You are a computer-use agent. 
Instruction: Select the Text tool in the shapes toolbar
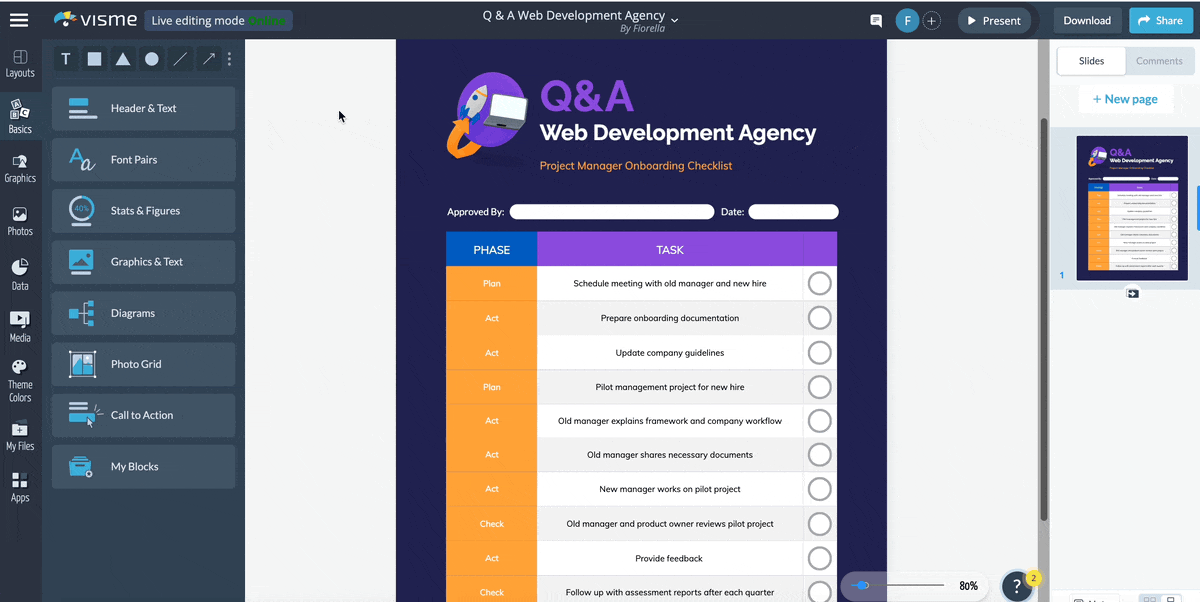65,59
